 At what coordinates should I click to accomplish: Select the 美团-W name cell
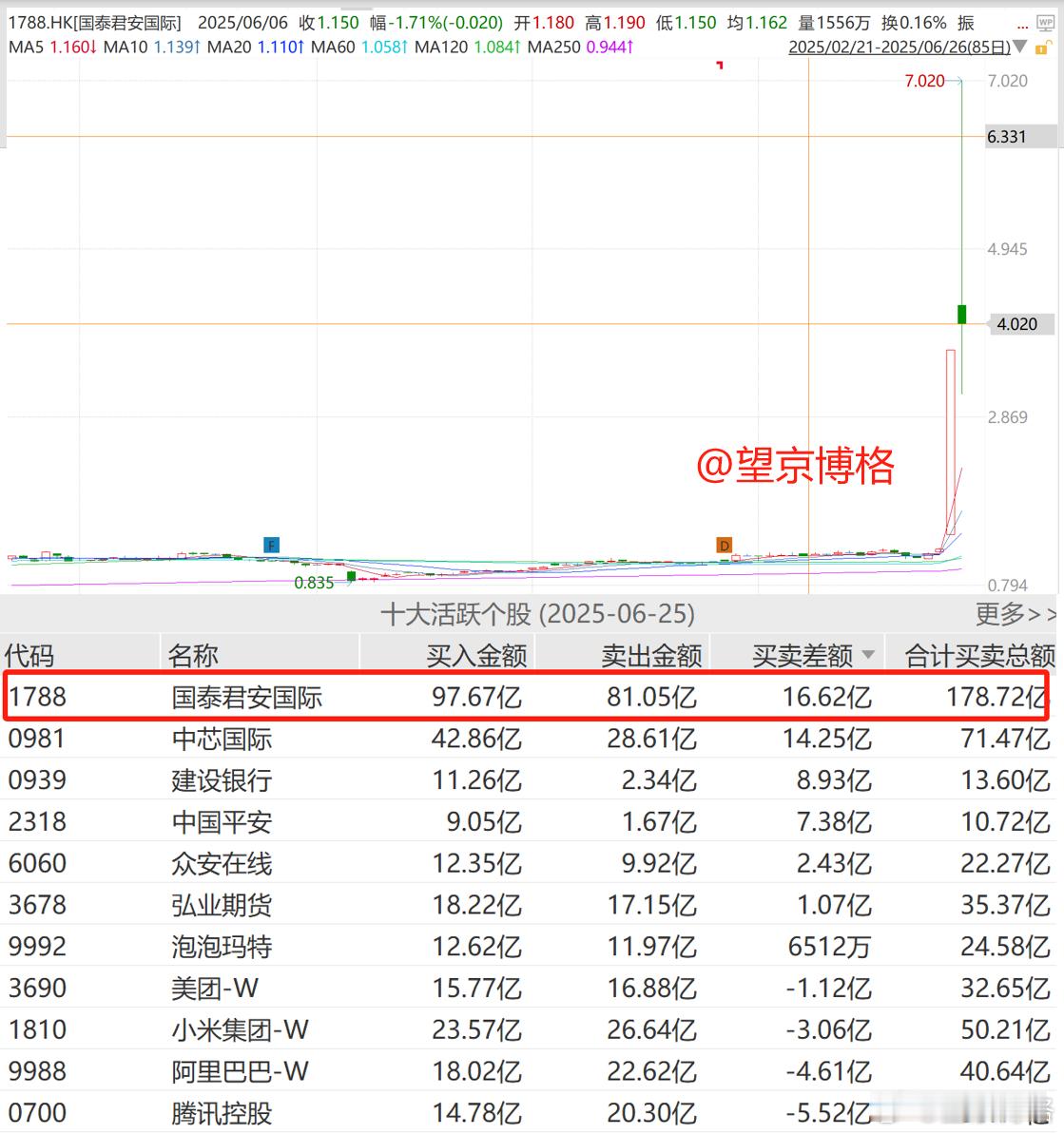[215, 989]
